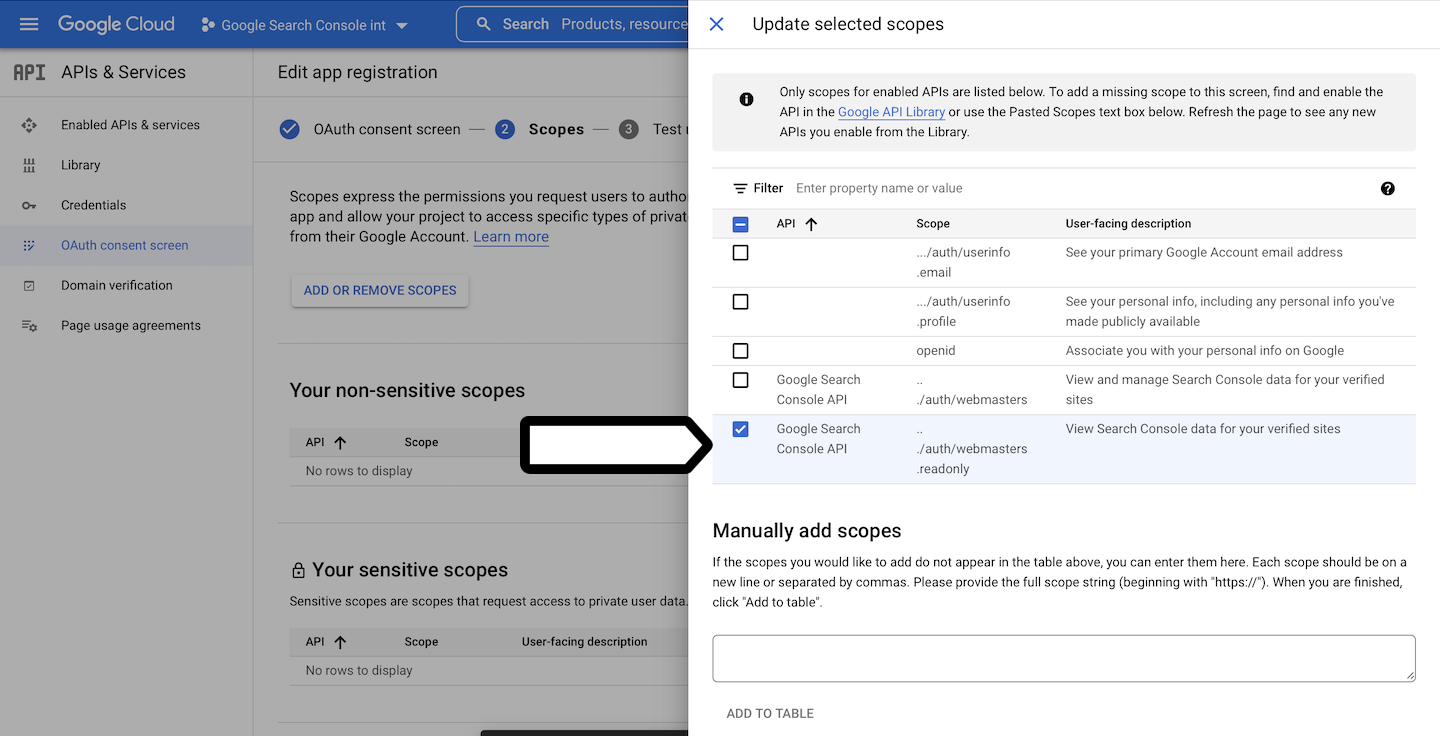This screenshot has height=736, width=1440.
Task: Click the Google Cloud logo
Action: click(116, 24)
